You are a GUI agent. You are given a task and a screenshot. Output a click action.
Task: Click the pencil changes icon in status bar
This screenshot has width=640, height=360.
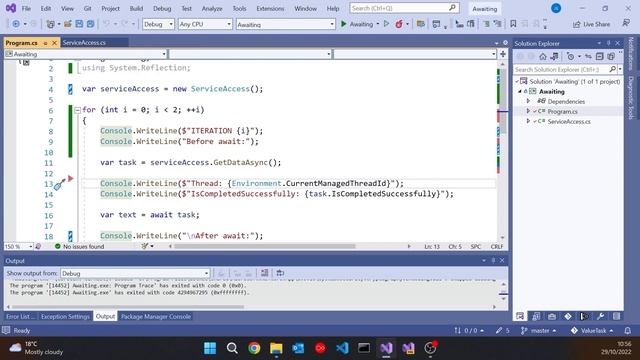[x=502, y=330]
